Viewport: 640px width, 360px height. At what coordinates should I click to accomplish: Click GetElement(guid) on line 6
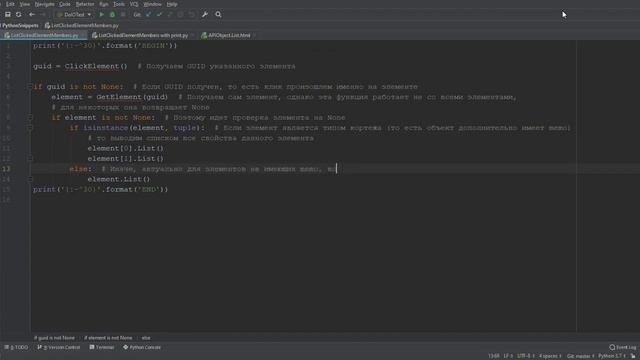tap(132, 97)
